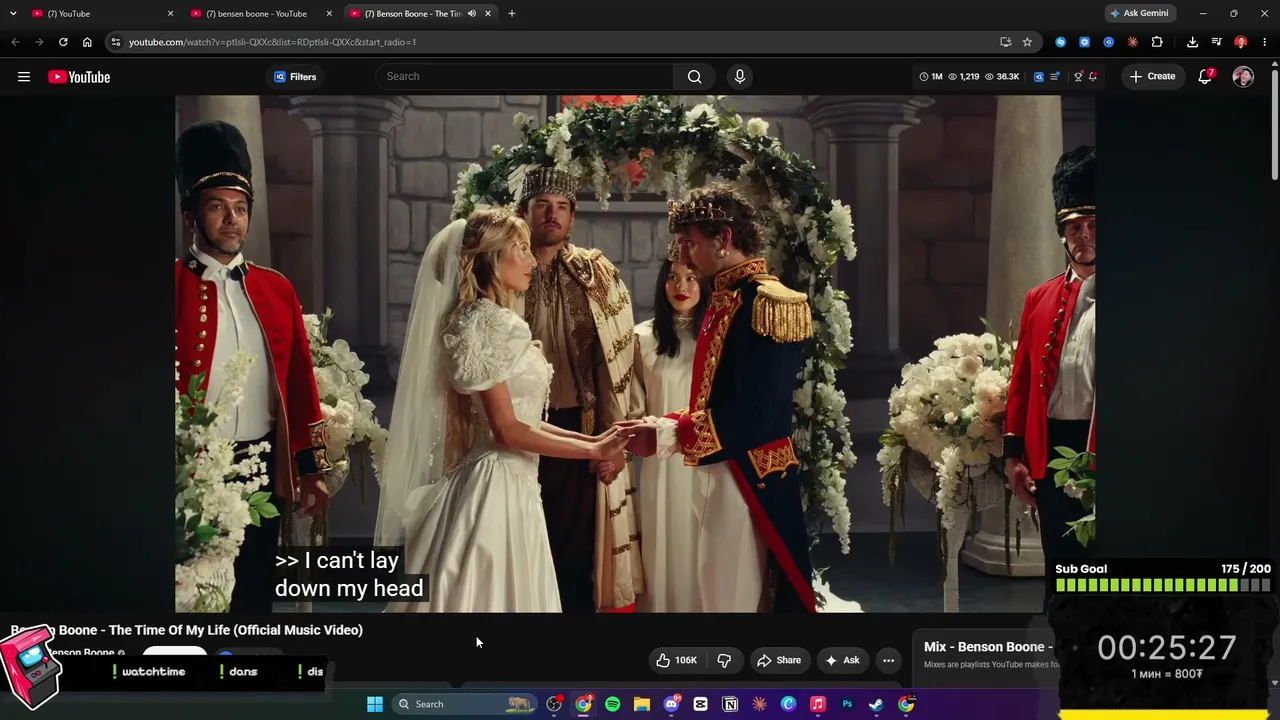Open the orange starburst extension
The width and height of the screenshot is (1280, 720).
1133,42
